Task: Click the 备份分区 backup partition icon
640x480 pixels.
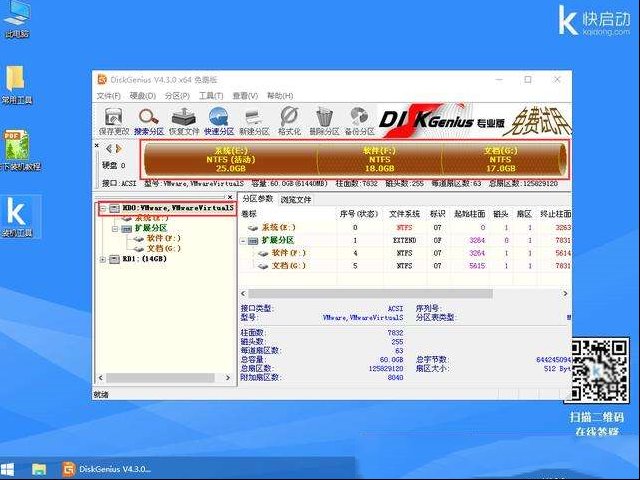Action: click(x=359, y=120)
